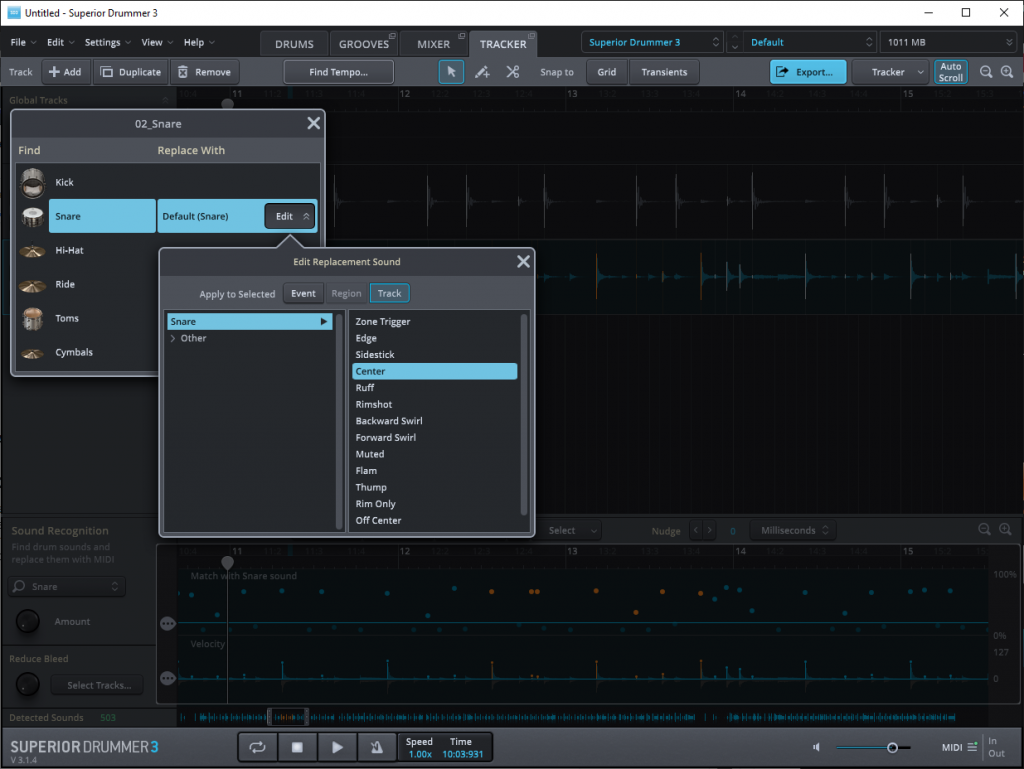Image resolution: width=1024 pixels, height=769 pixels.
Task: Select the Kick drum in the Find list
Action: click(x=64, y=182)
